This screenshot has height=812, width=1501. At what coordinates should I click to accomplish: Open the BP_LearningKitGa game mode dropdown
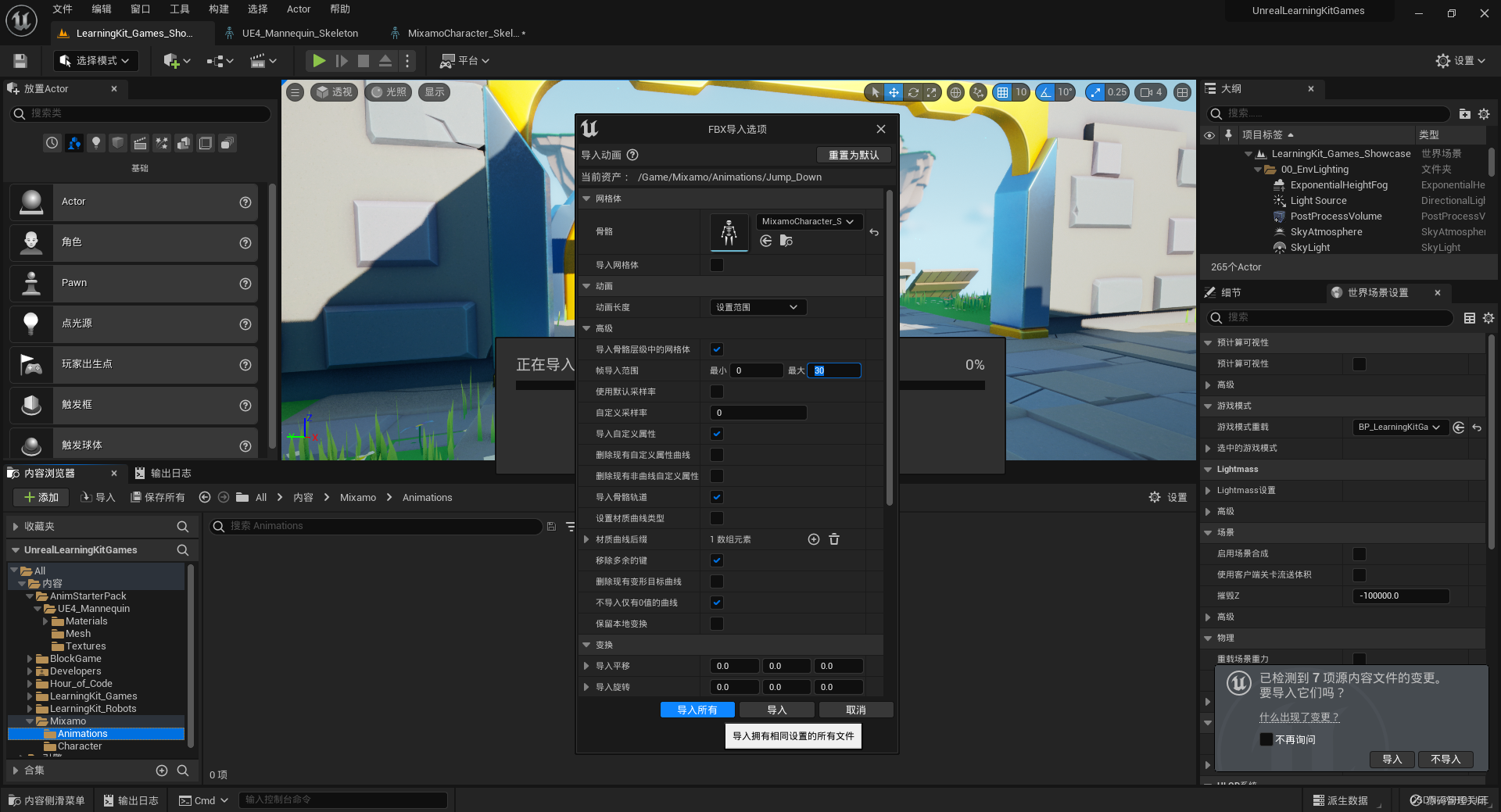[x=1399, y=427]
